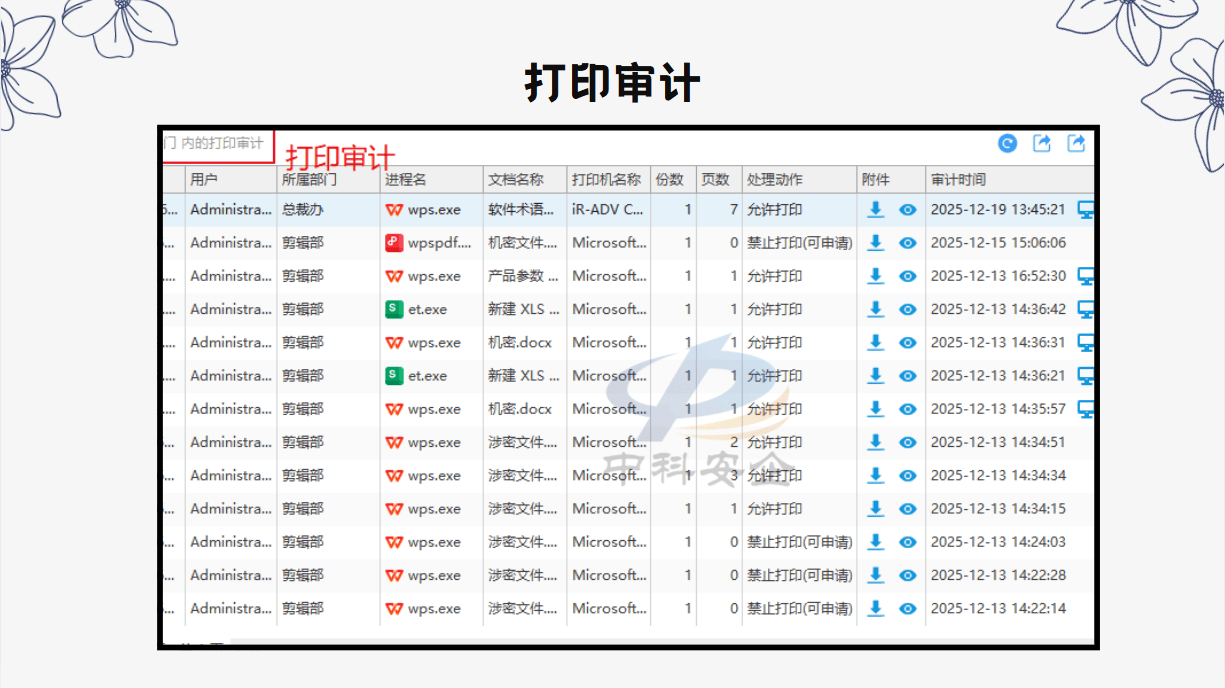Image resolution: width=1225 pixels, height=688 pixels.
Task: Click the first export icon beside refresh
Action: tap(1042, 144)
